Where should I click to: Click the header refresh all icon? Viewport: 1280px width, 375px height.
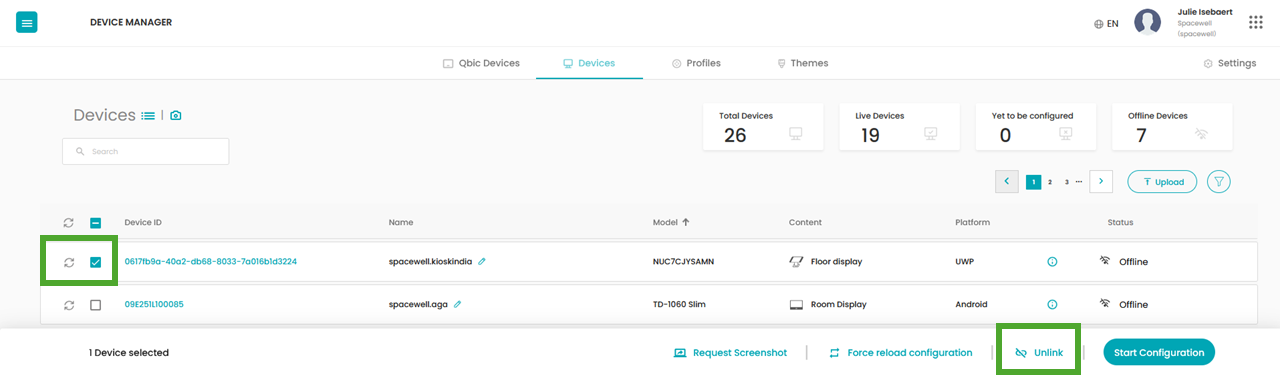69,222
